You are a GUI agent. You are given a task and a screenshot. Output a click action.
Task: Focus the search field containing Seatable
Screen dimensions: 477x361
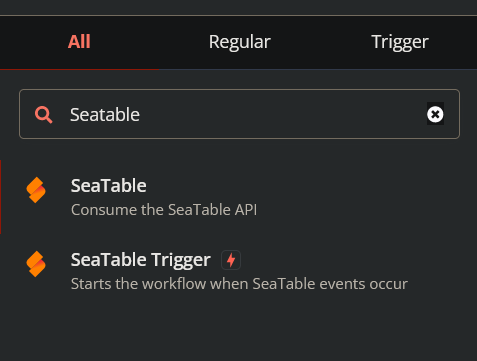click(240, 114)
